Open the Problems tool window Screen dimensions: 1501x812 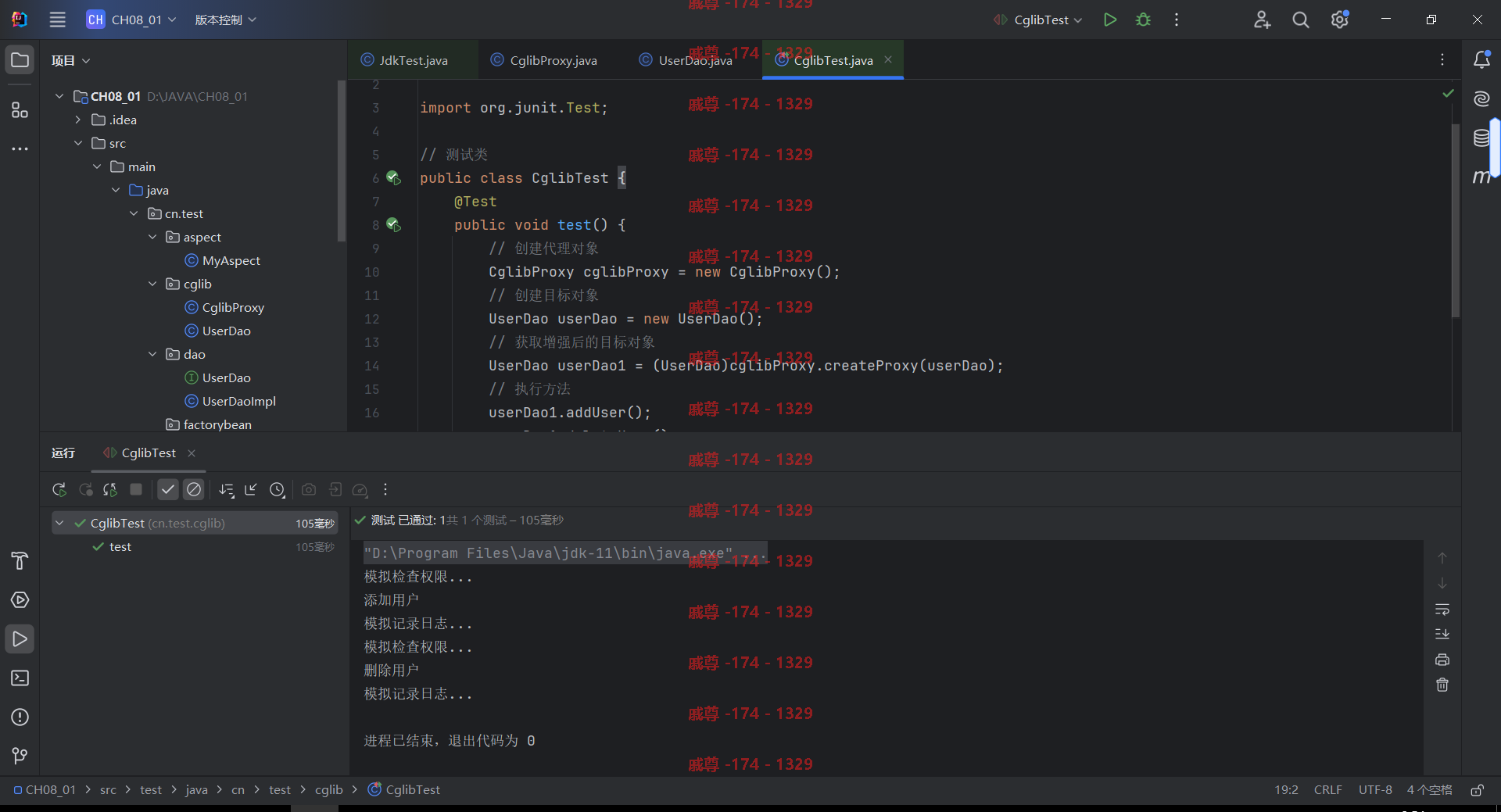(x=20, y=717)
